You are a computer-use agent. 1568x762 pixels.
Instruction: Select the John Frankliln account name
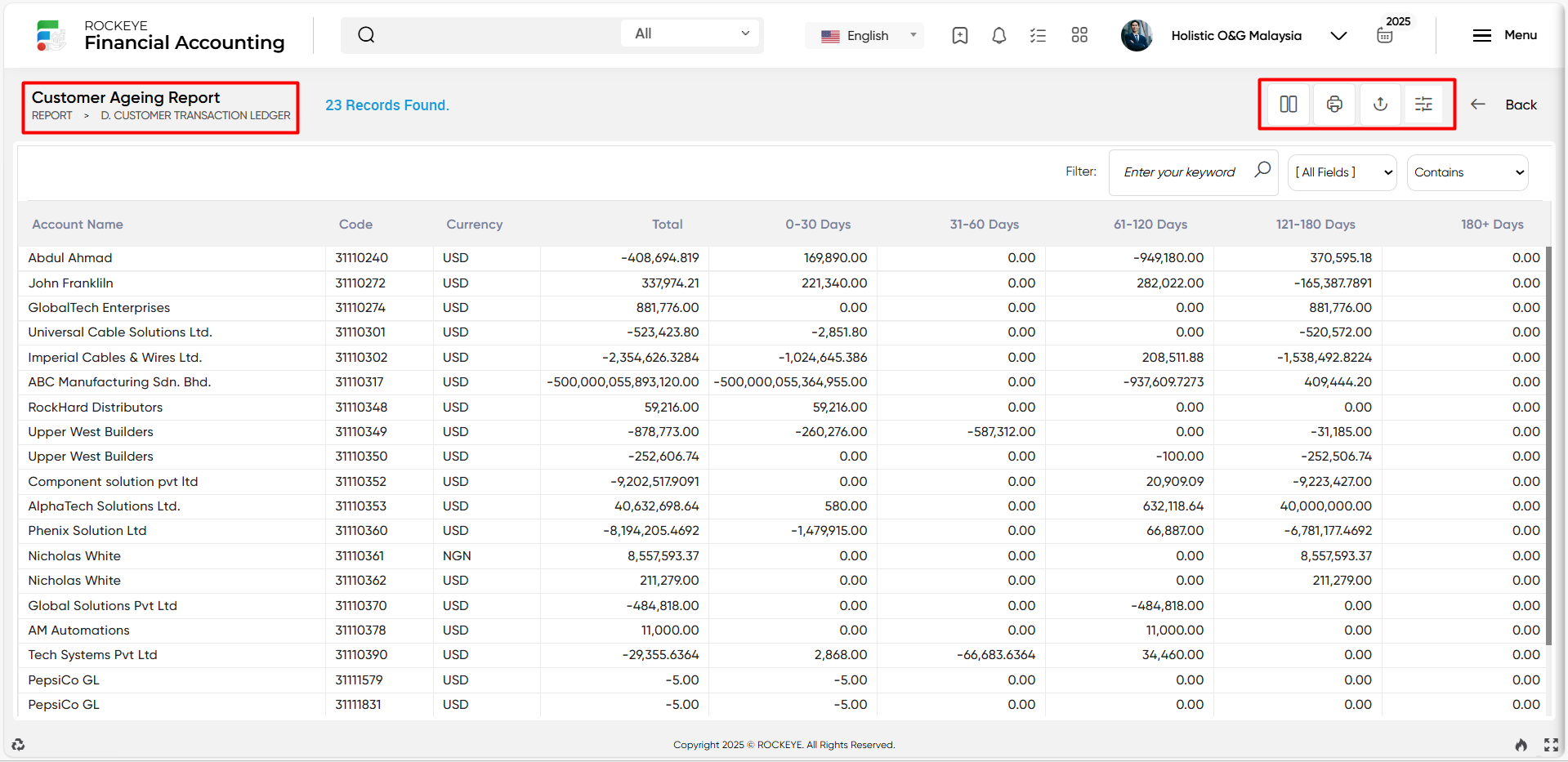(70, 283)
